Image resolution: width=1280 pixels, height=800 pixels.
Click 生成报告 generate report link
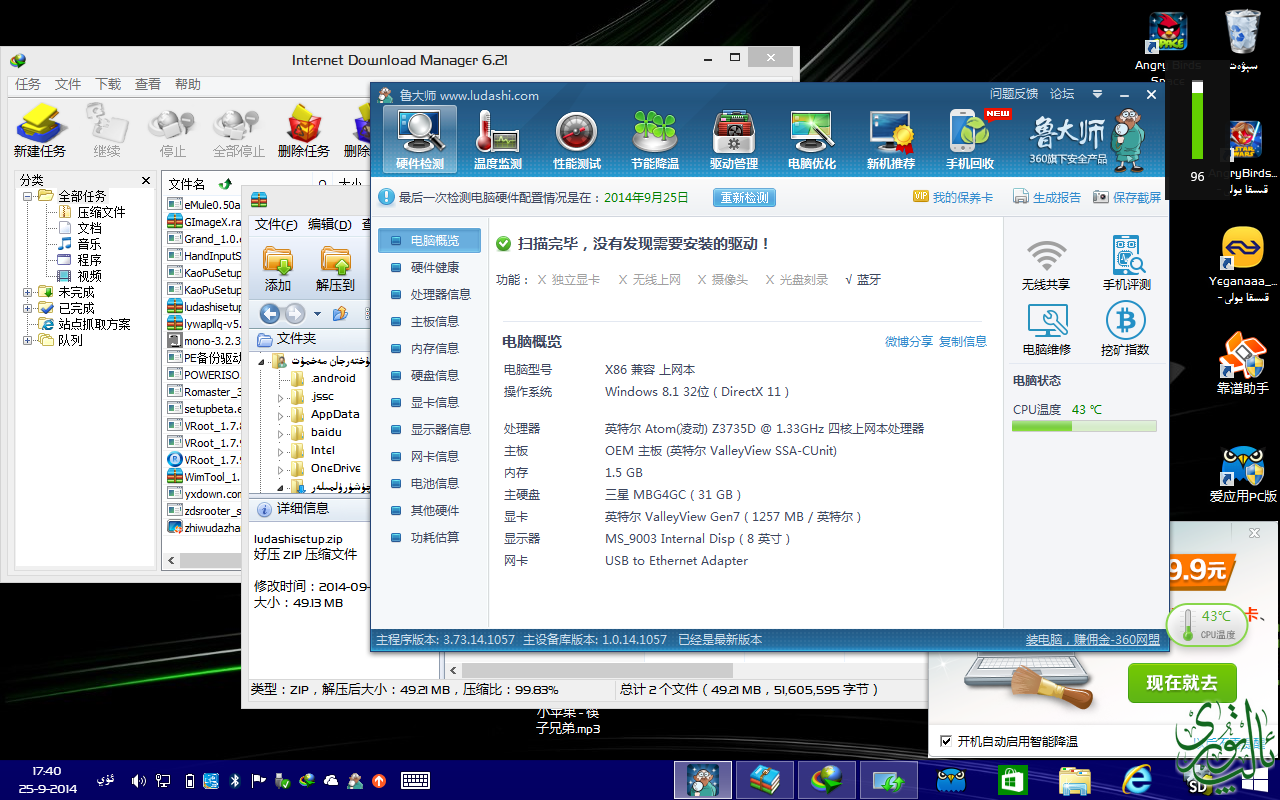click(x=1047, y=198)
